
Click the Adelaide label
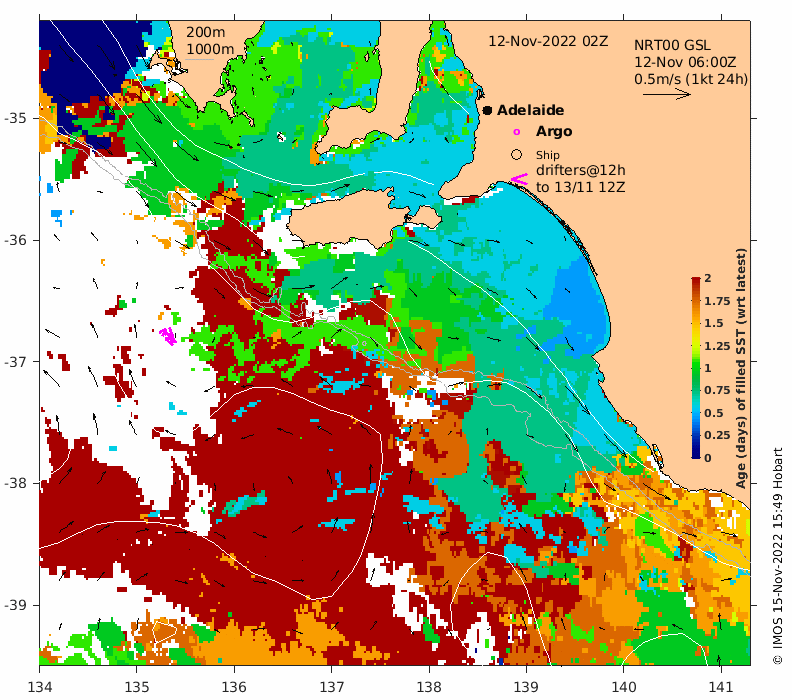click(530, 111)
